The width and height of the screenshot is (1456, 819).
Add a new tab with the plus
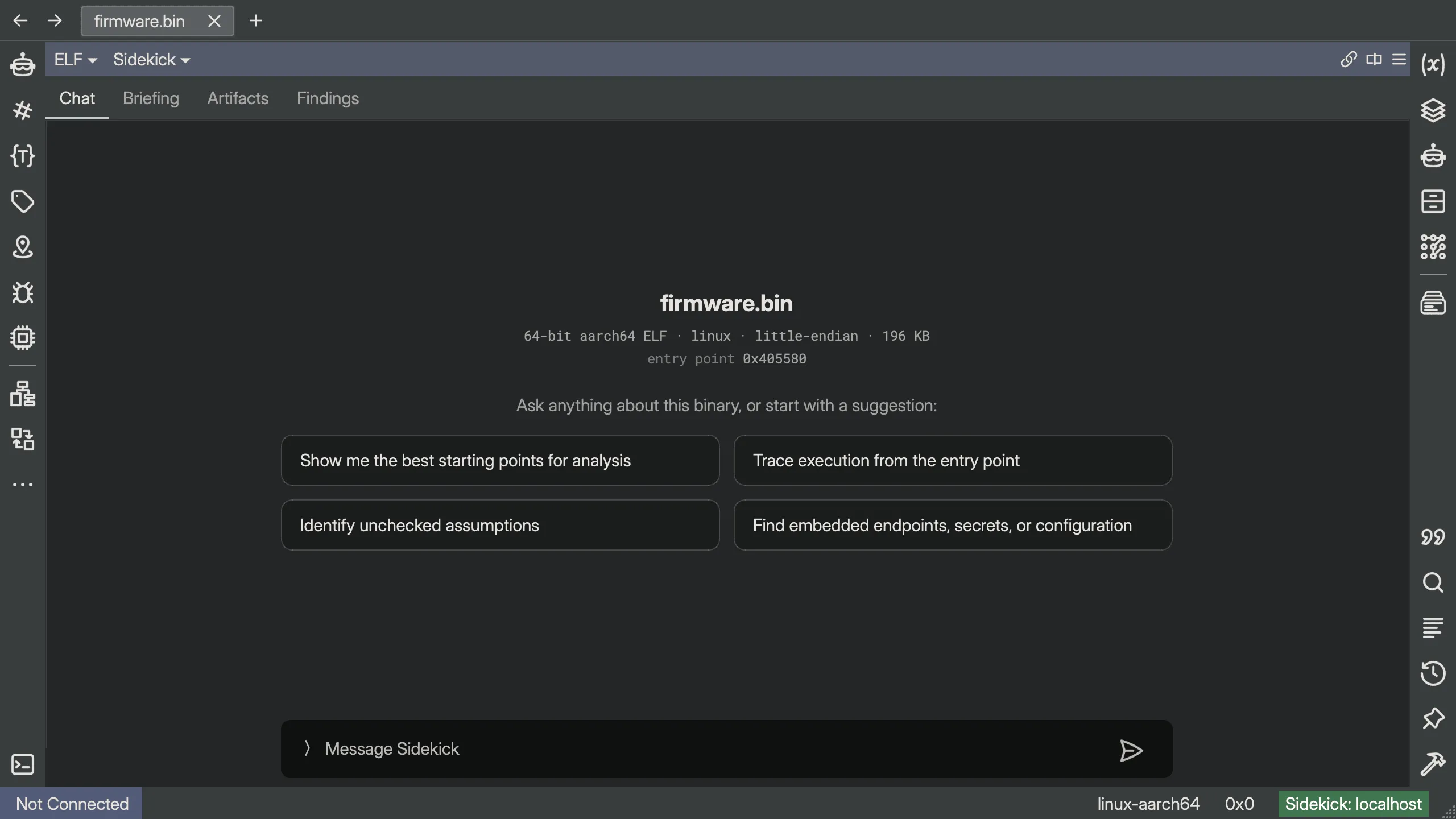click(x=256, y=21)
